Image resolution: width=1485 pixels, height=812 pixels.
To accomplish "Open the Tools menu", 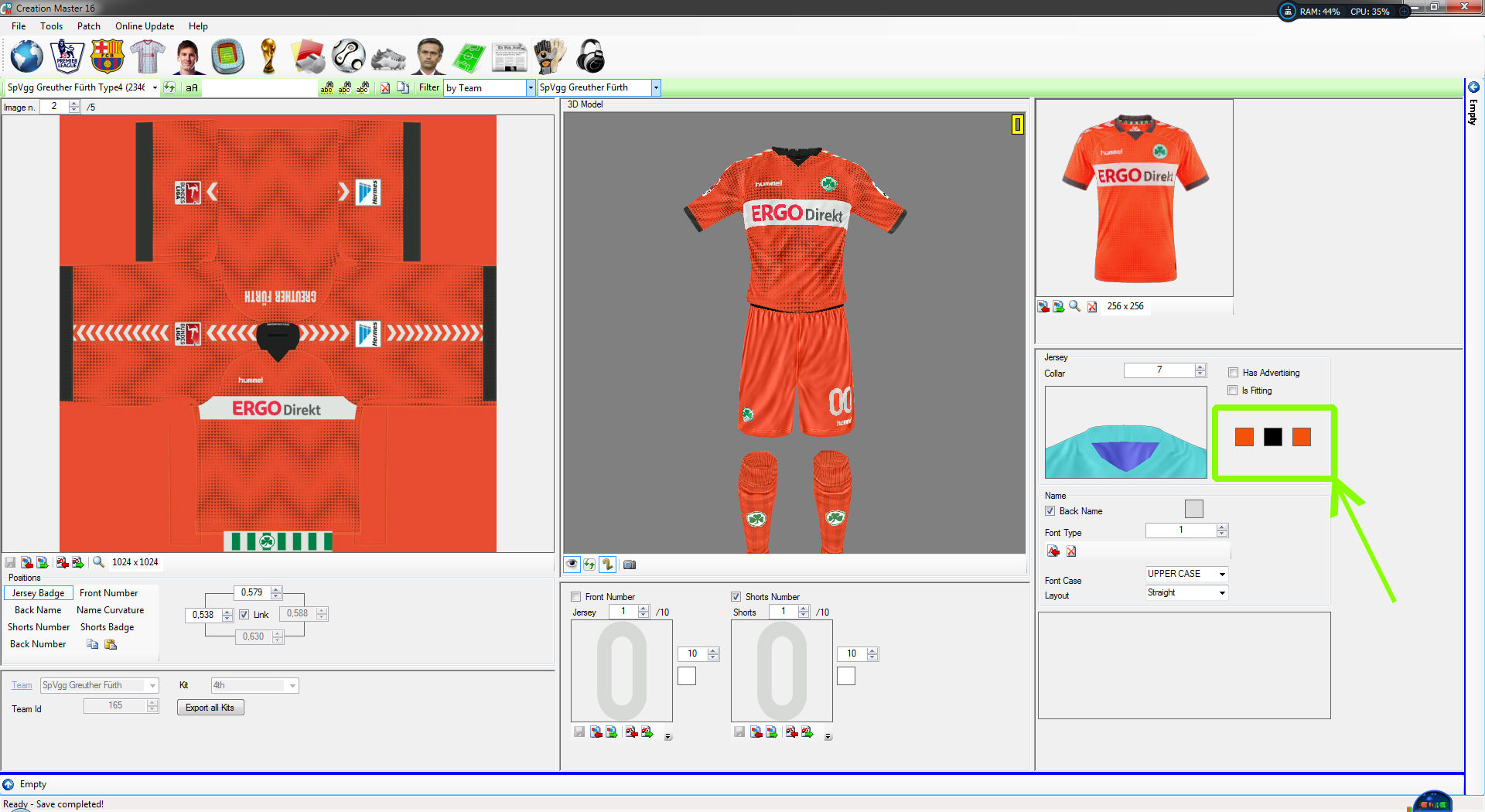I will click(x=52, y=26).
